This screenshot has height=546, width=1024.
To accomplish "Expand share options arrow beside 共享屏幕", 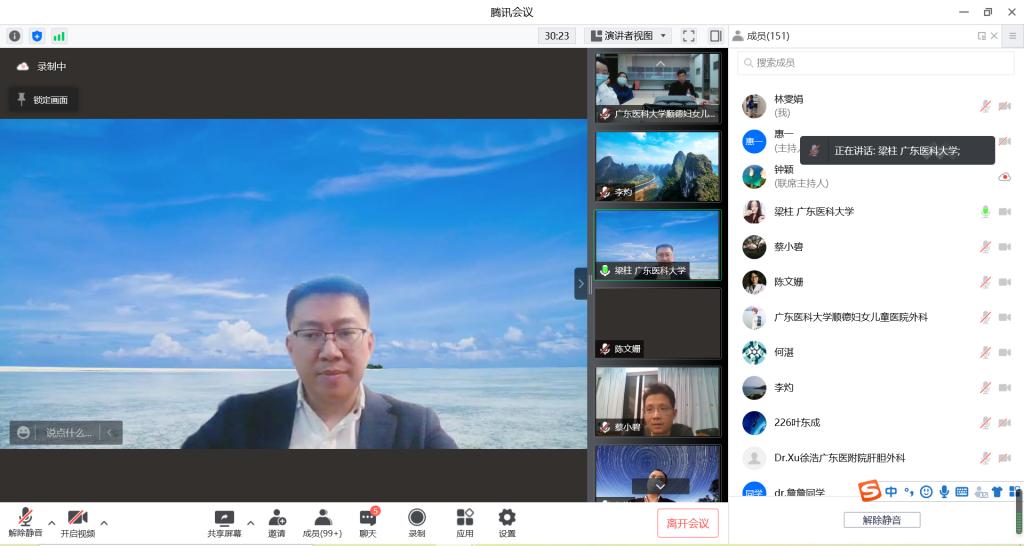I will [x=250, y=522].
